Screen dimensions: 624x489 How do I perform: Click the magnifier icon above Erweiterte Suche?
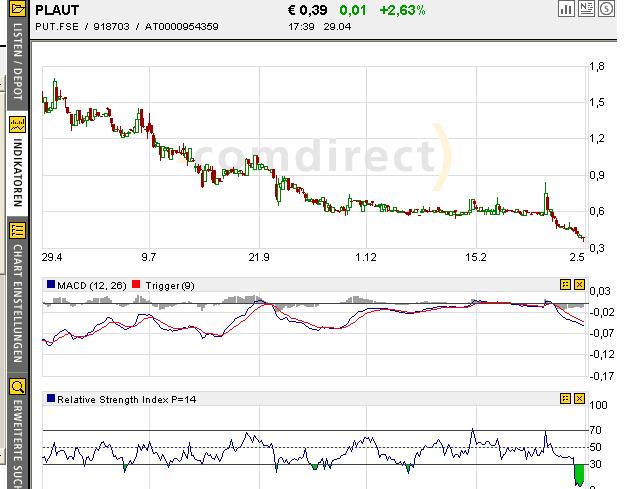pyautogui.click(x=17, y=386)
